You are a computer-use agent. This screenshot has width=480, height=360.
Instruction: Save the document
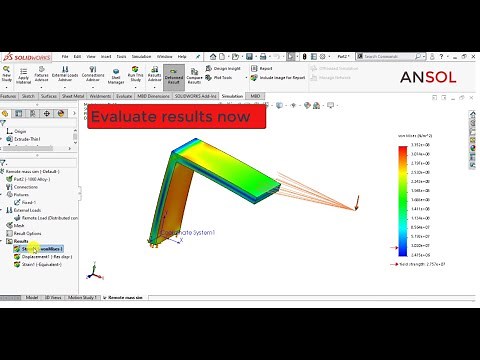[249, 57]
